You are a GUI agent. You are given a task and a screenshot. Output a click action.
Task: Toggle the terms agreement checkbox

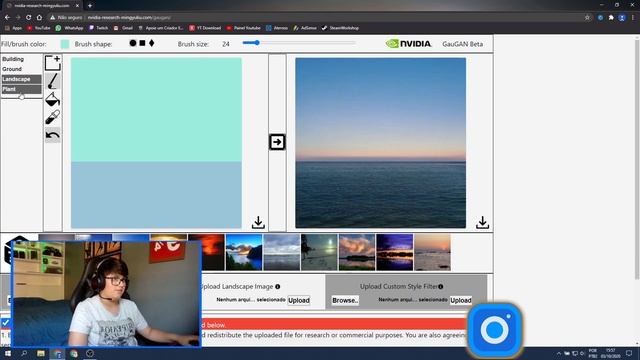pyautogui.click(x=5, y=323)
